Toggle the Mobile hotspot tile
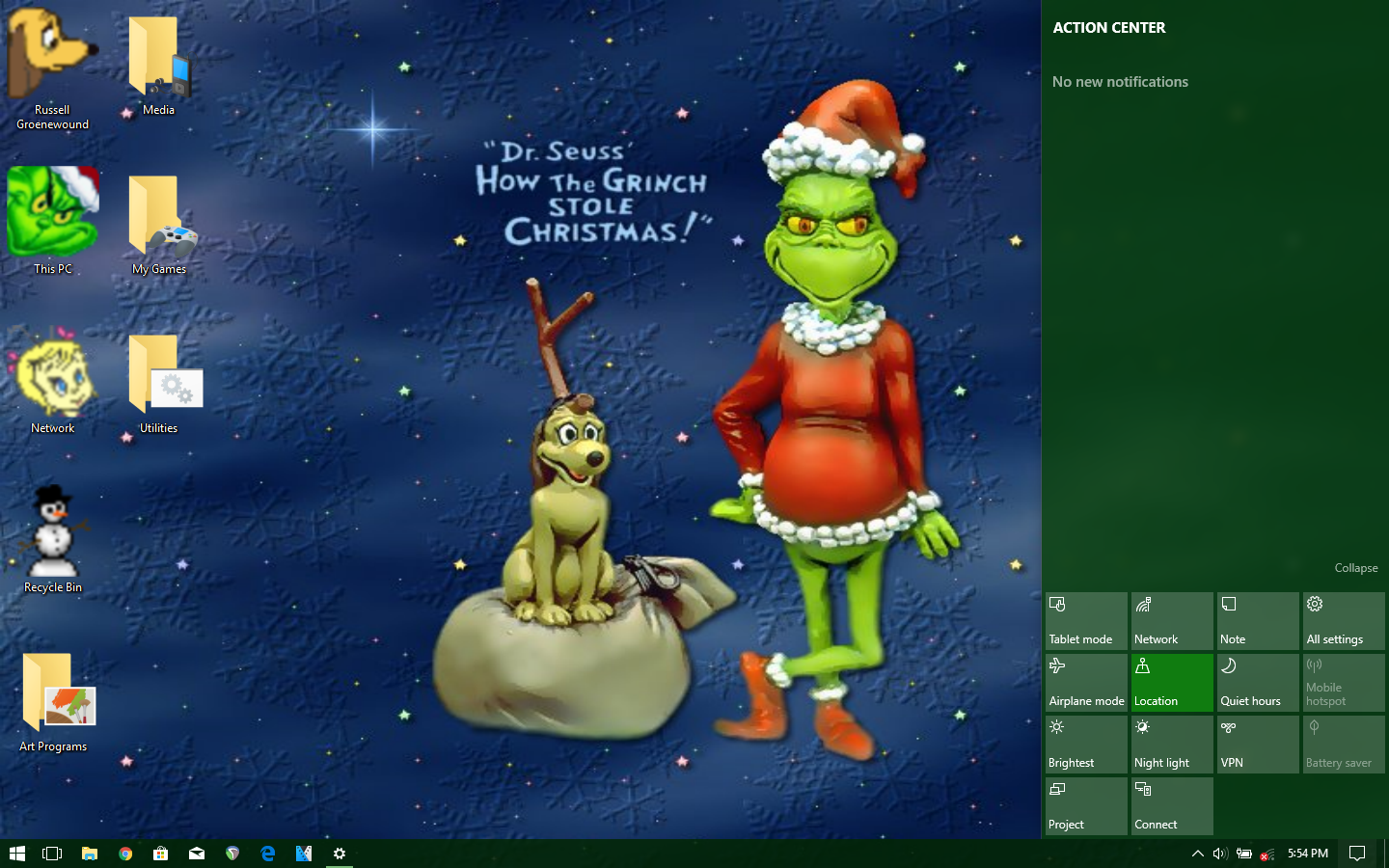Image resolution: width=1389 pixels, height=868 pixels. point(1344,683)
